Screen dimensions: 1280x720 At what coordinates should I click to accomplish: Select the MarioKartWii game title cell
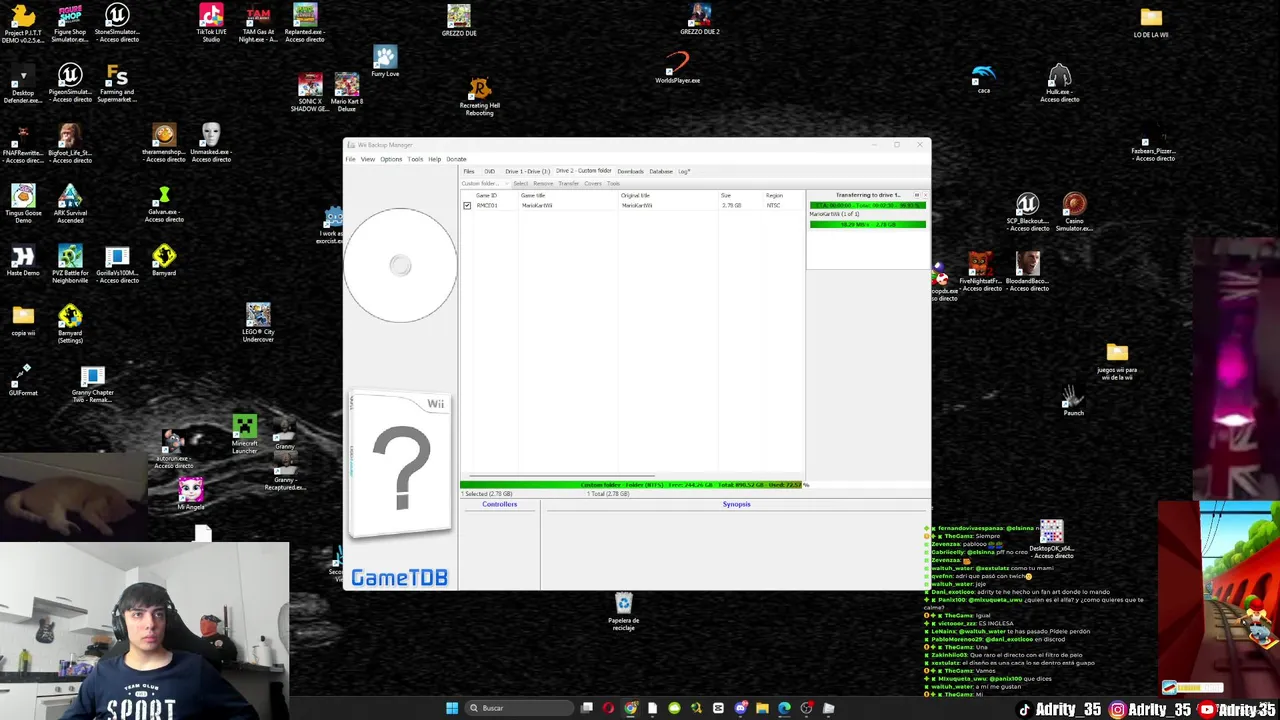[x=537, y=205]
